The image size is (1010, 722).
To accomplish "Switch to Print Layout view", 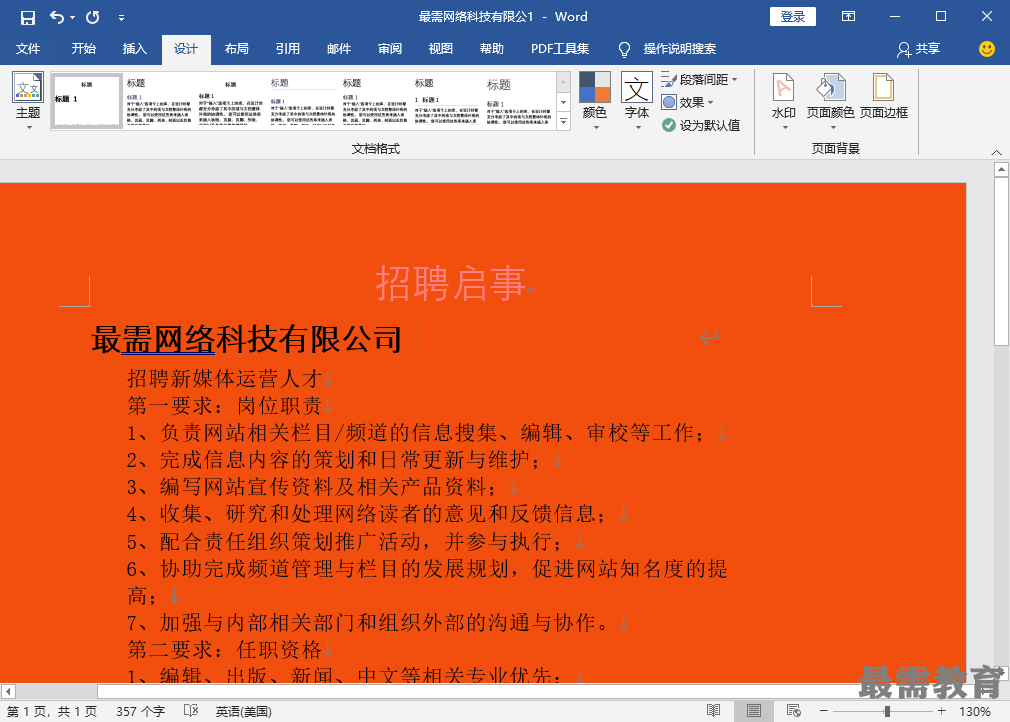I will click(754, 710).
